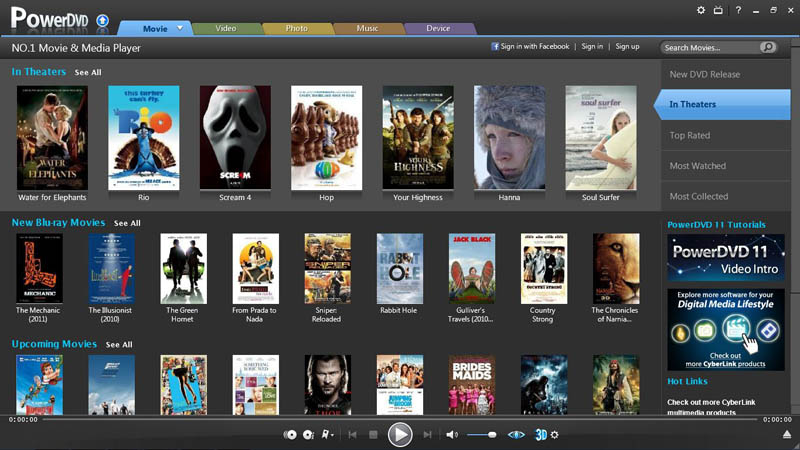Click the disc info icon in the control bar
800x450 pixels.
pos(308,435)
